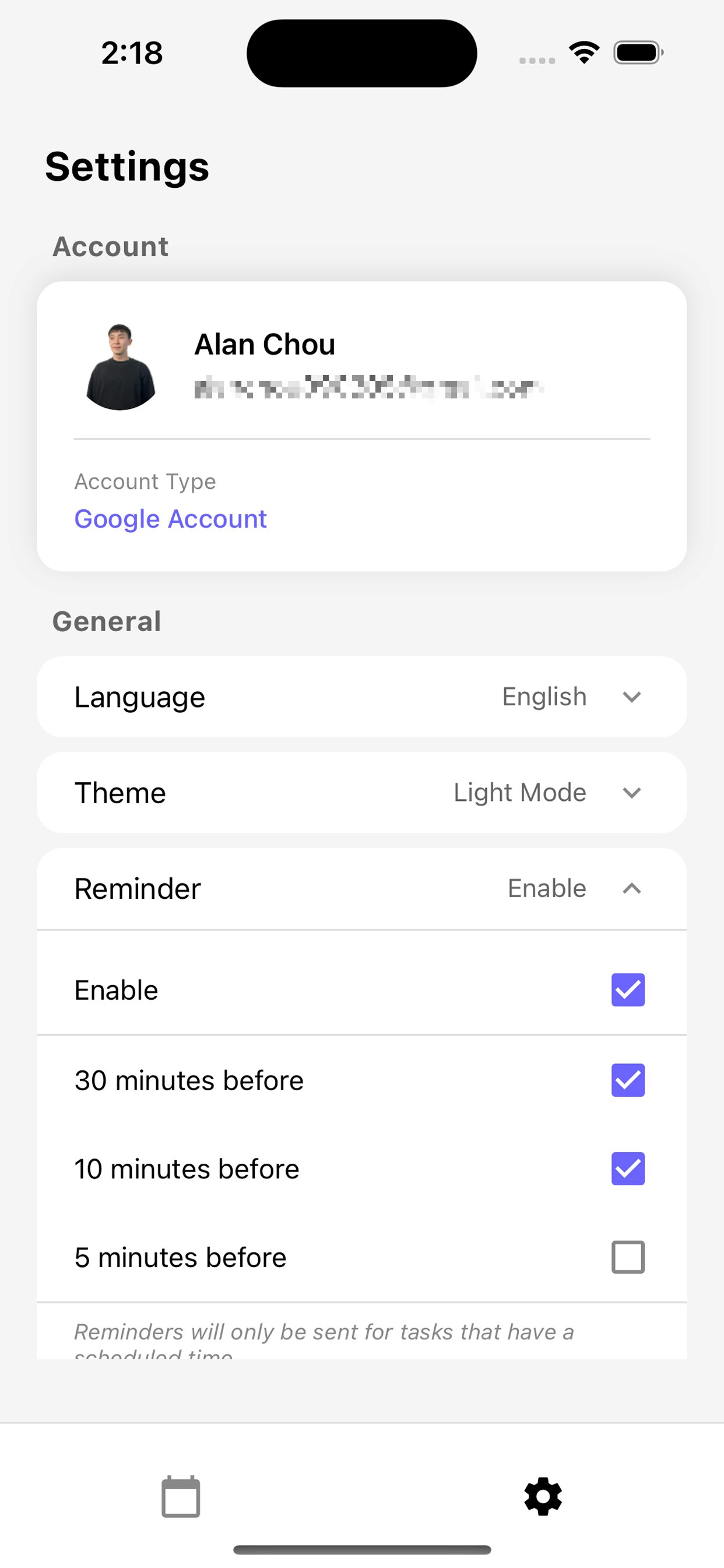
Task: Tap the battery icon in status bar
Action: 637,52
